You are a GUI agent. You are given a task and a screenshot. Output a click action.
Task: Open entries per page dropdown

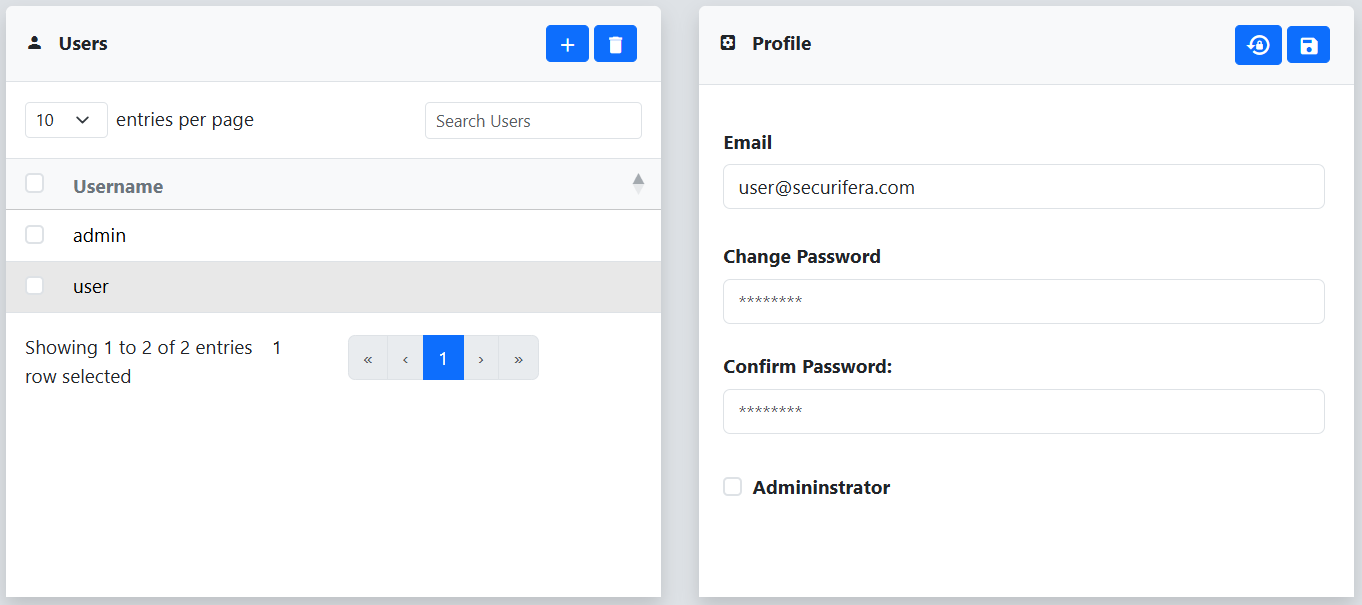click(x=66, y=120)
